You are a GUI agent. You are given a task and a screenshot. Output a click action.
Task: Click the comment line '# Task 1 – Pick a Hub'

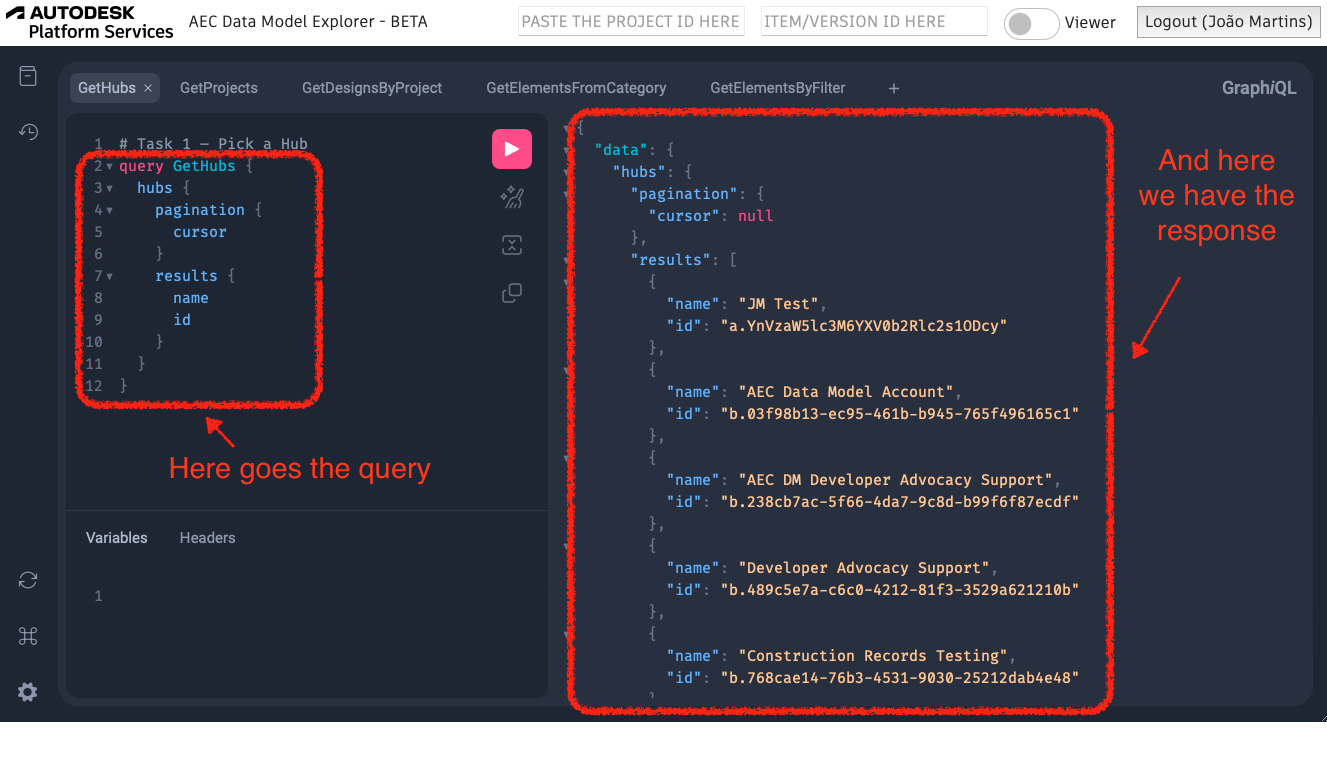point(213,144)
